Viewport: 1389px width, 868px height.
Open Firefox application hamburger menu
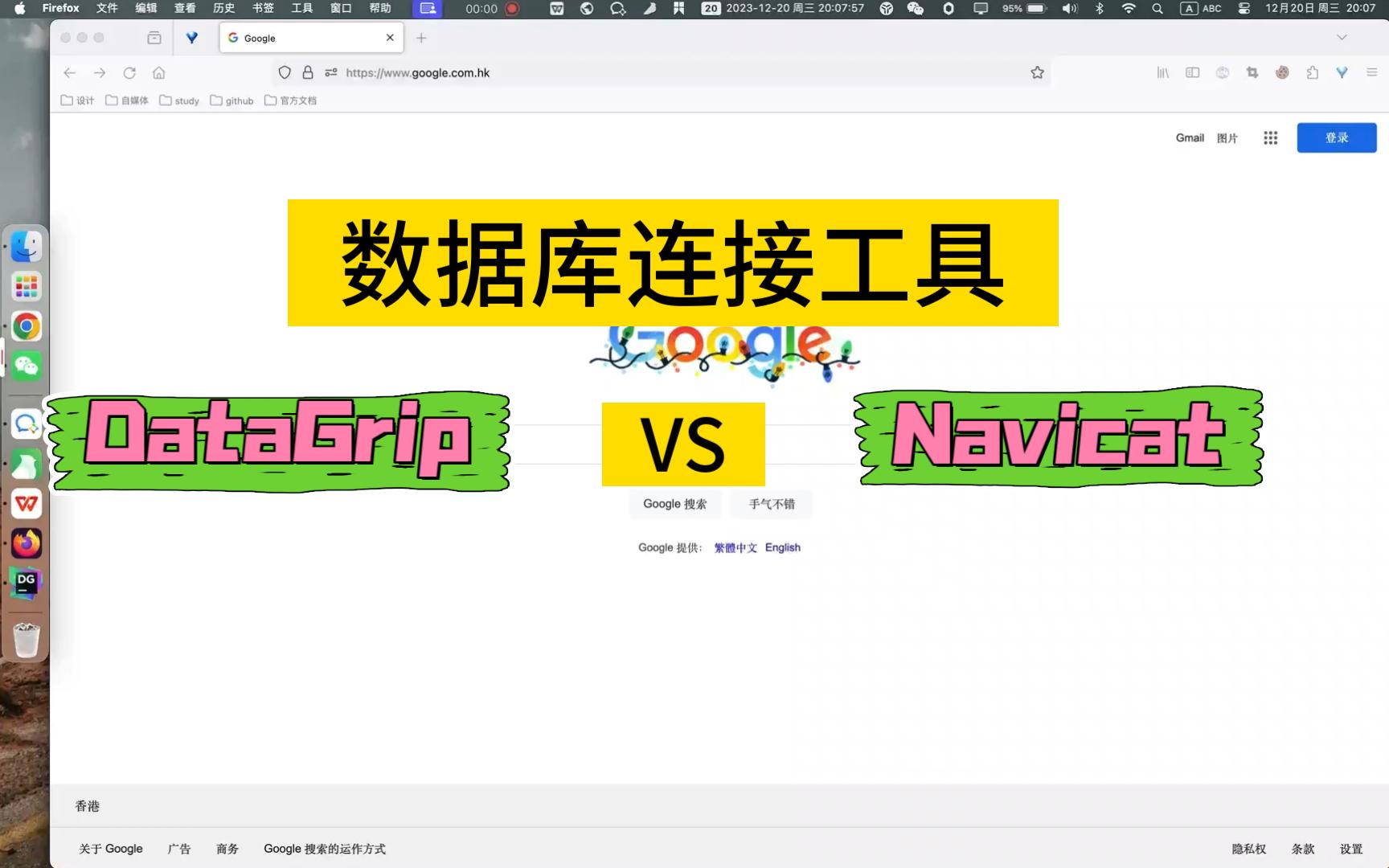(x=1372, y=73)
